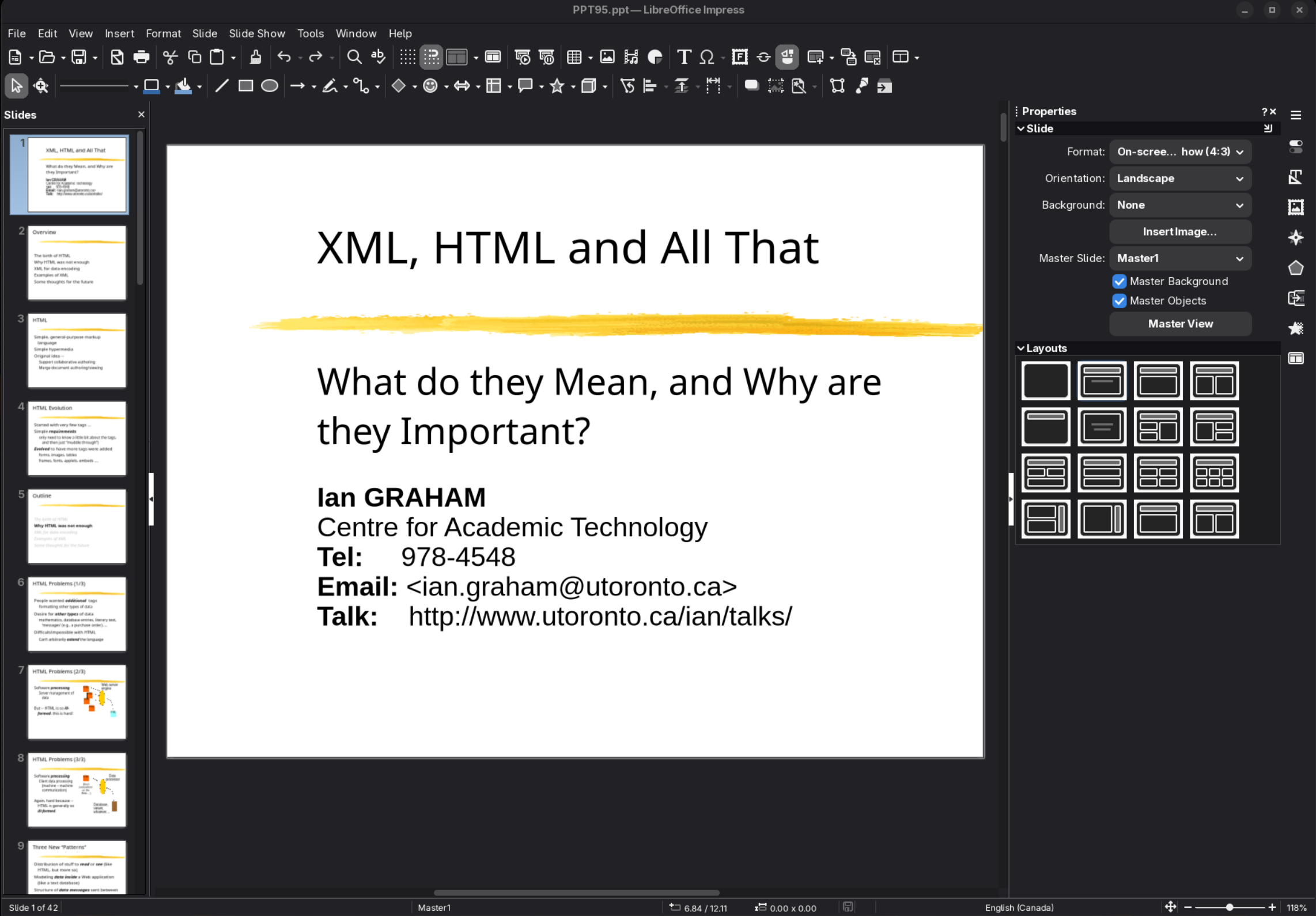Open the special character Omega icon
1316x916 pixels.
coord(707,57)
